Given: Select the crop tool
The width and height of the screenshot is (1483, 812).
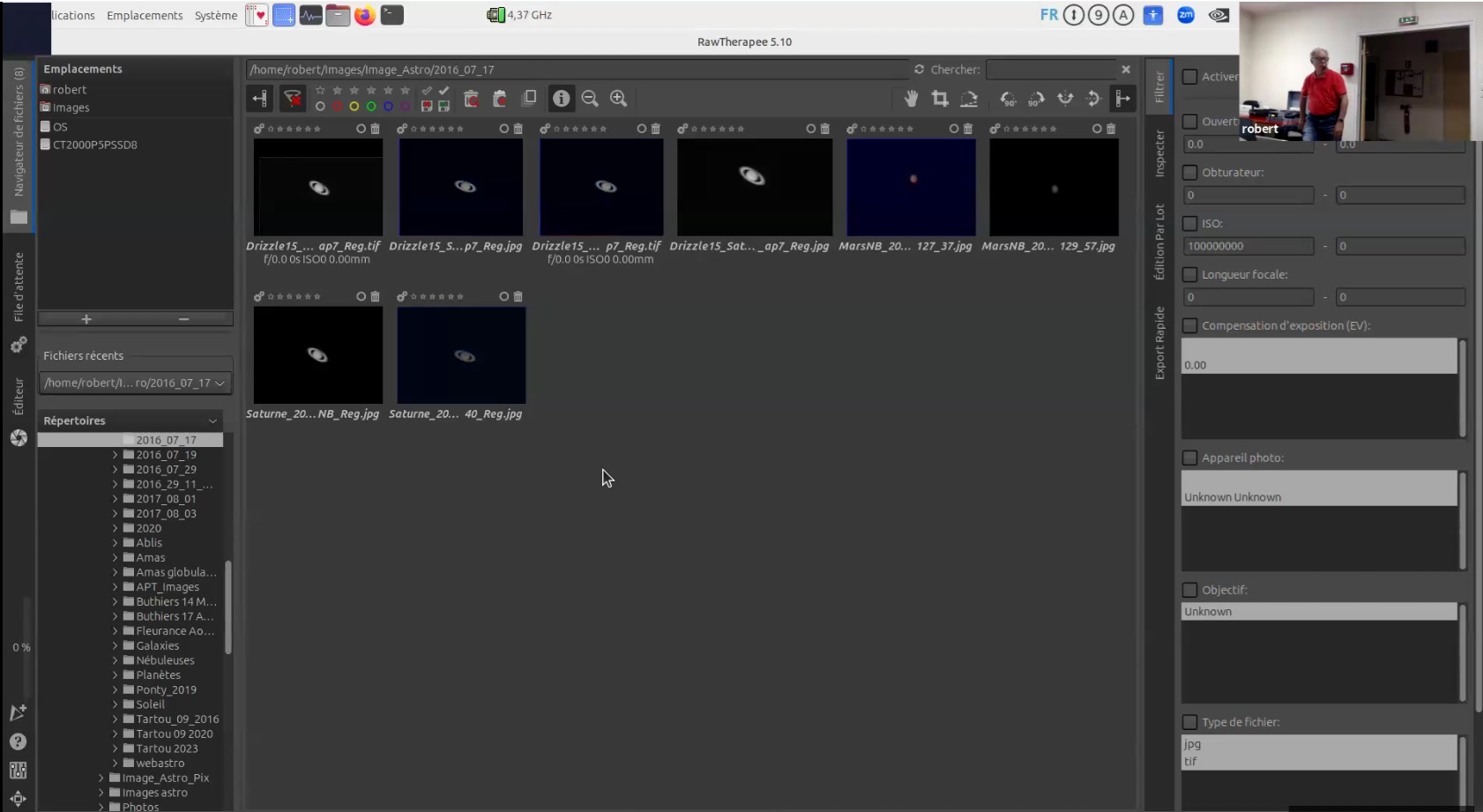Looking at the screenshot, I should tap(940, 99).
